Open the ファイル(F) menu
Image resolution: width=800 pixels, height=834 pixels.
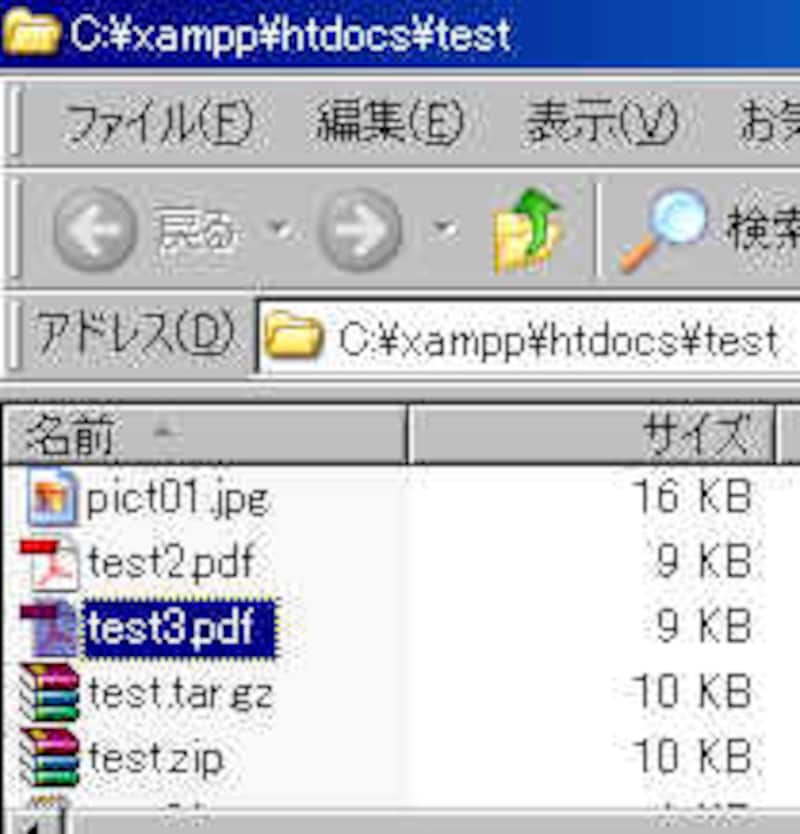point(160,122)
